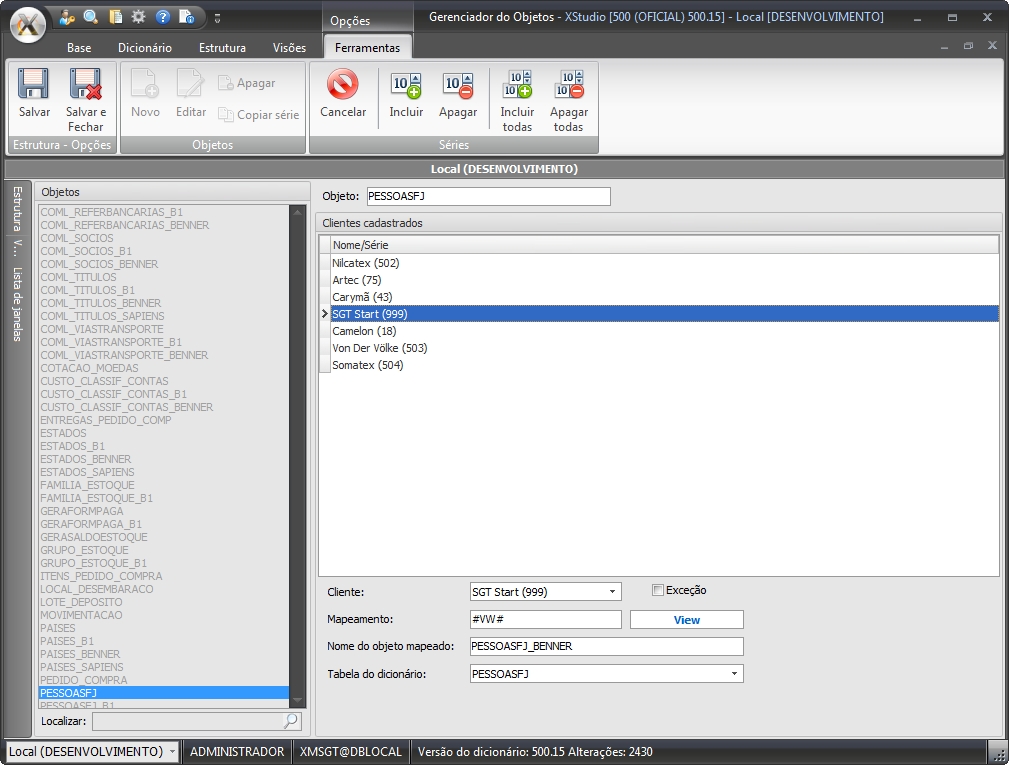Switch to the Dicionário ribbon tab
Screen dimensions: 1009x765
[x=145, y=48]
